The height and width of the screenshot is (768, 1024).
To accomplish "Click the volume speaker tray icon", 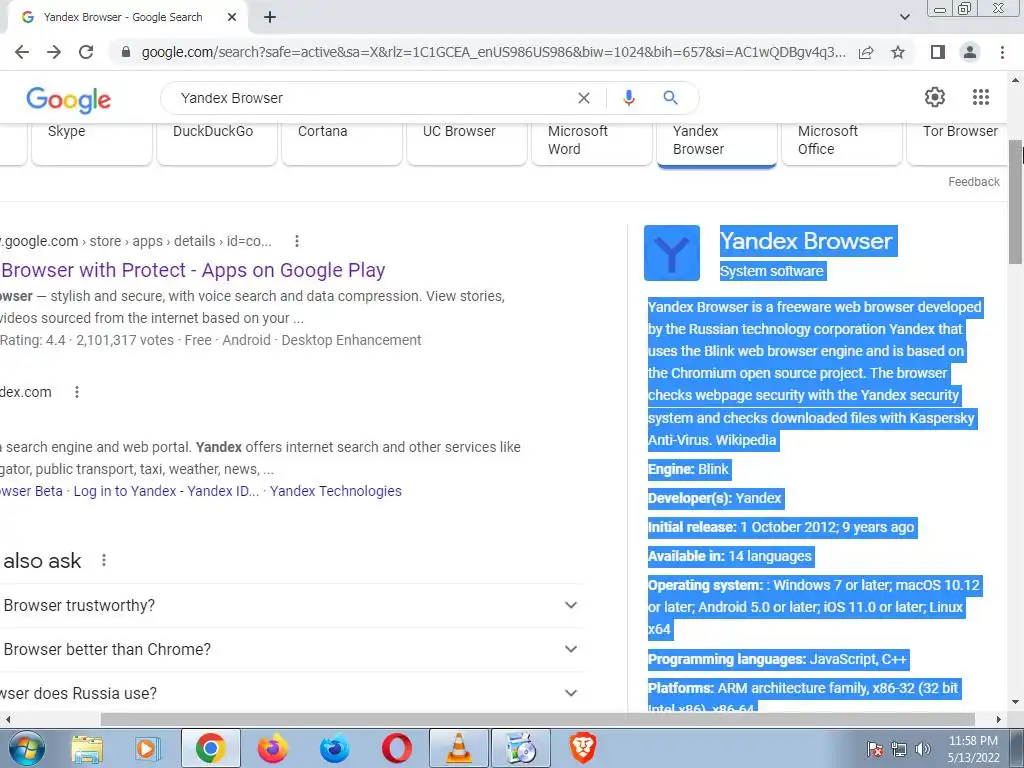I will (922, 749).
